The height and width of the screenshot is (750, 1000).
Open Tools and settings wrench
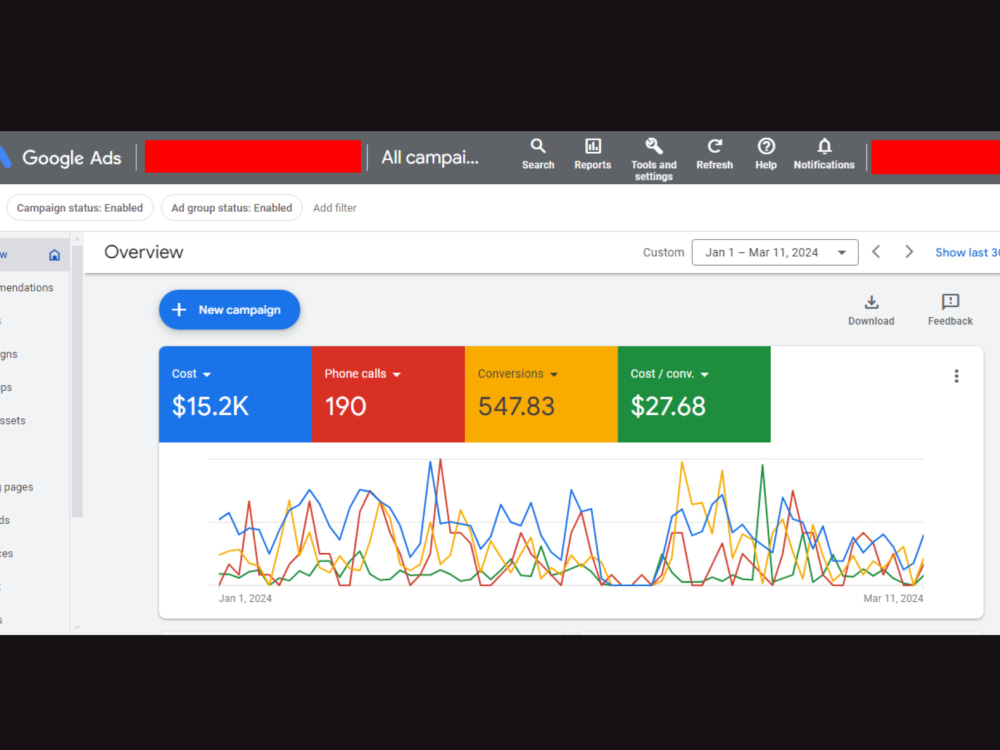[653, 159]
